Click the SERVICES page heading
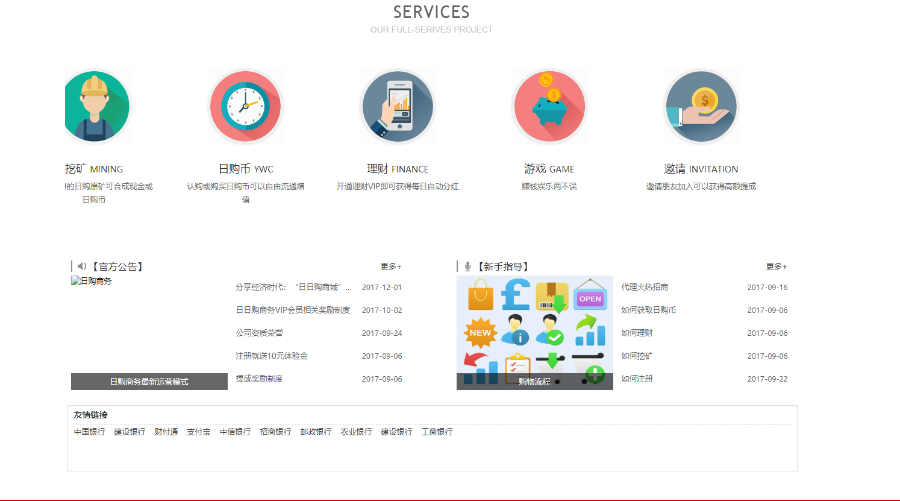Screen dimensions: 900x501 click(x=432, y=12)
